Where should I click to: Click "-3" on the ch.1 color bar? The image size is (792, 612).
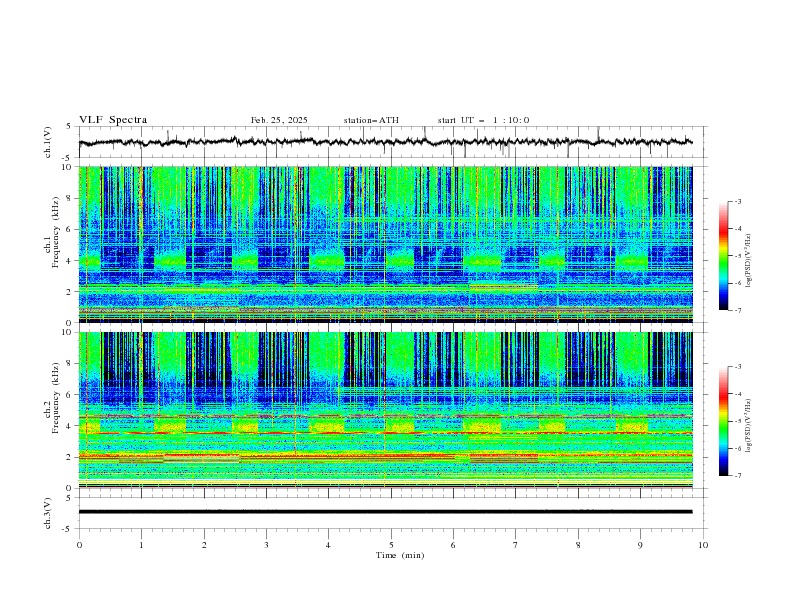point(737,201)
